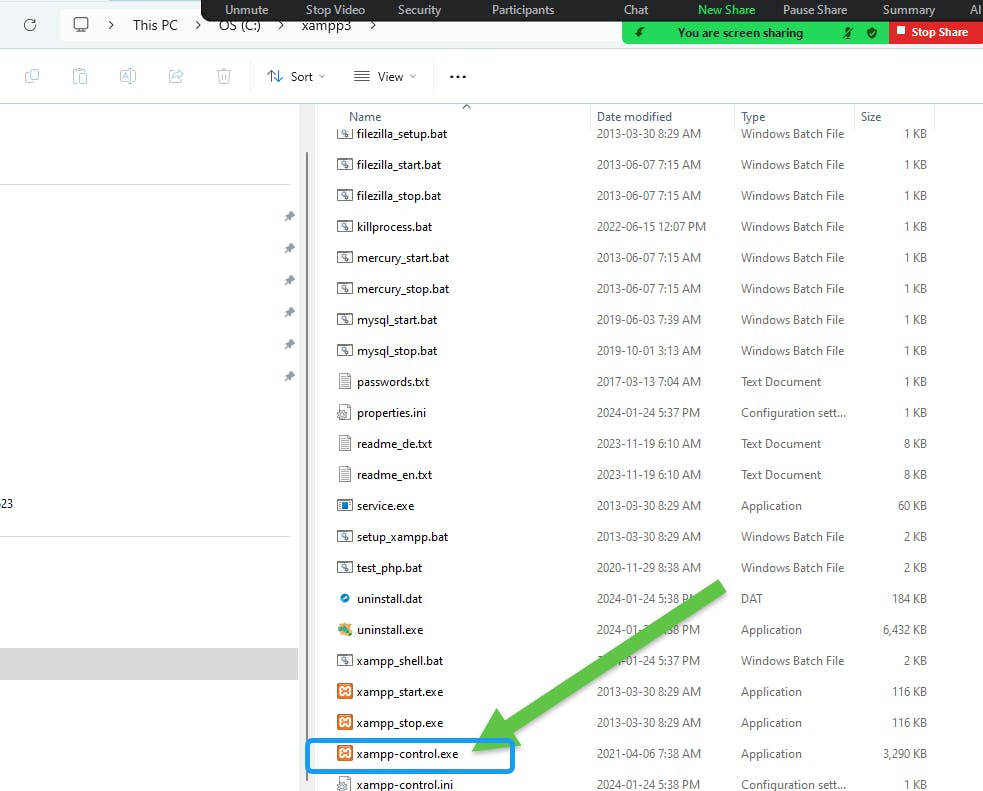Click the navigation pane vertical scrollbar
Image resolution: width=983 pixels, height=791 pixels.
(307, 464)
